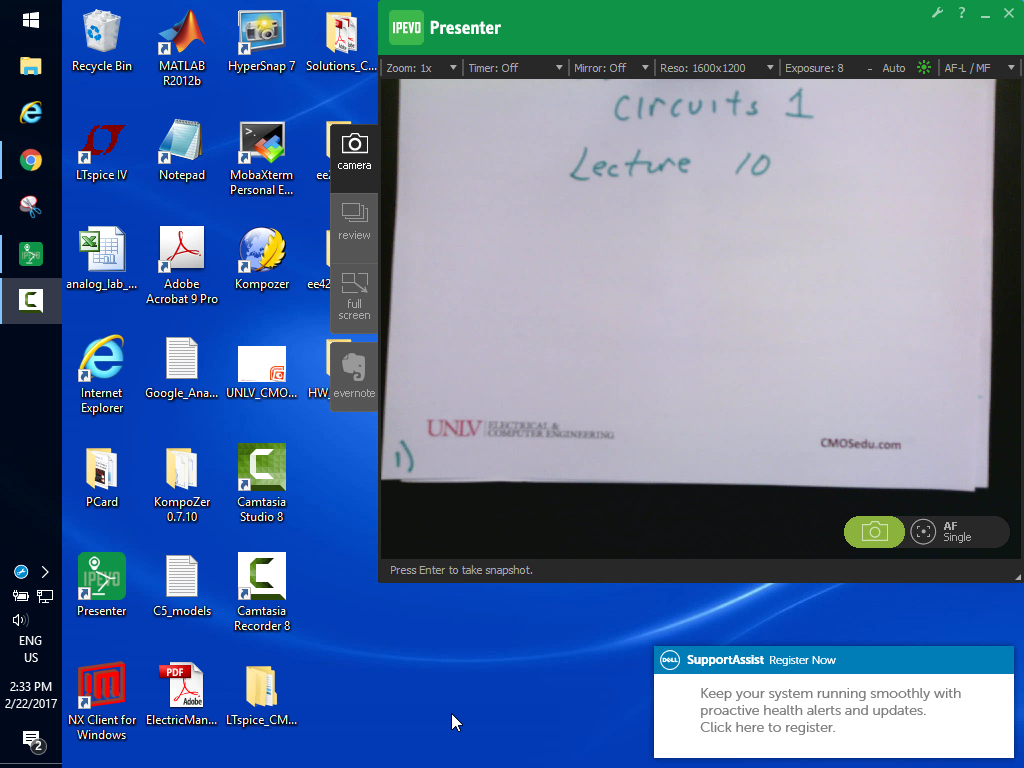This screenshot has height=768, width=1024.
Task: Click the green exposure brightness icon
Action: [923, 67]
